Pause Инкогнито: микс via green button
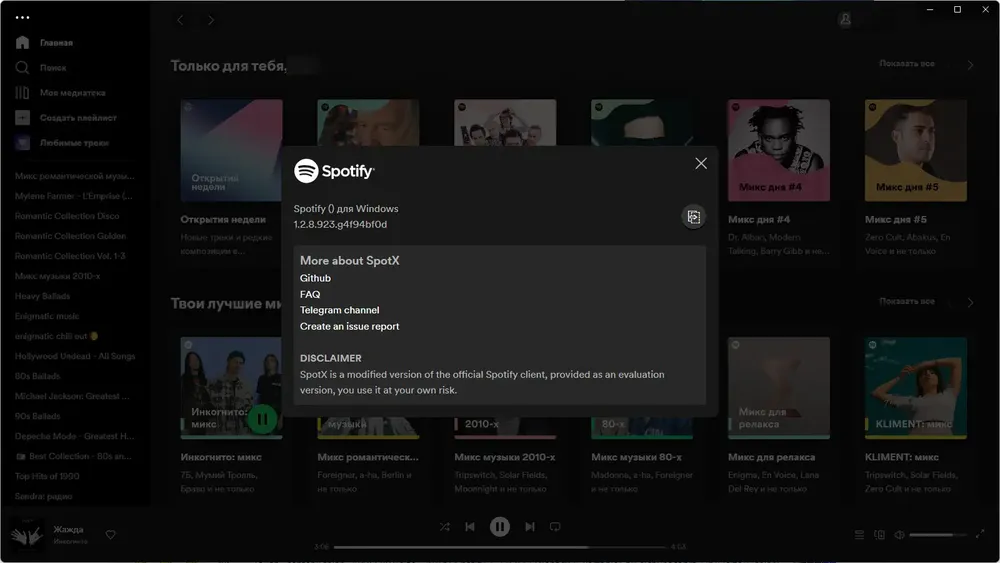 tap(261, 420)
